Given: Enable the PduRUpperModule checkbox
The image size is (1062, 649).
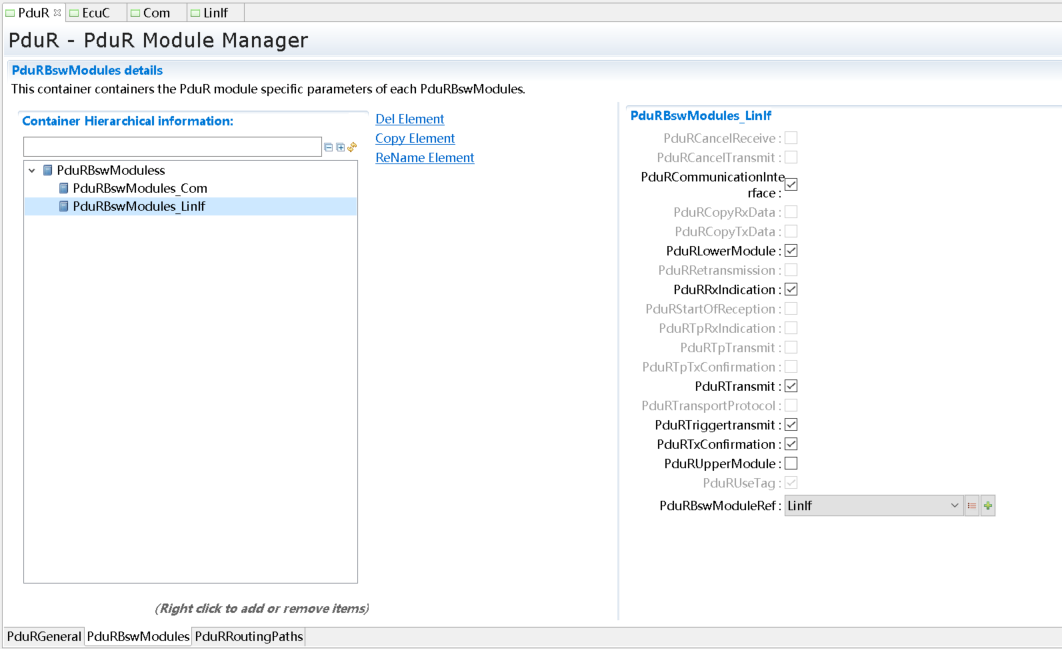Looking at the screenshot, I should 791,464.
